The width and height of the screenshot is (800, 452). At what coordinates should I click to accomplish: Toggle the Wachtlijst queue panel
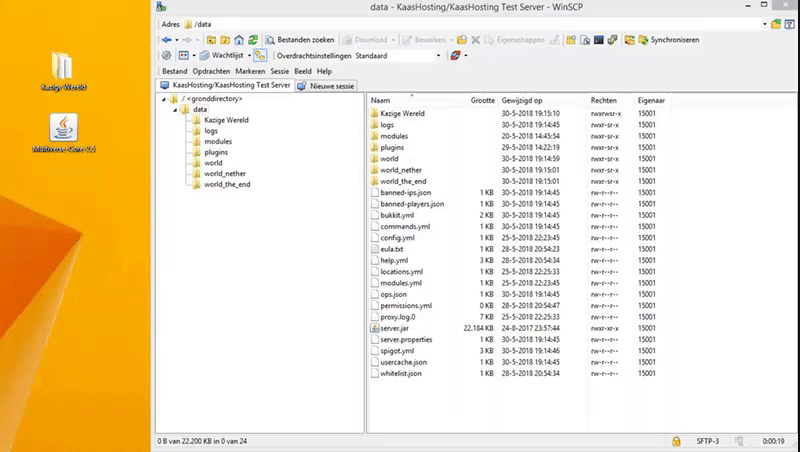coord(221,56)
